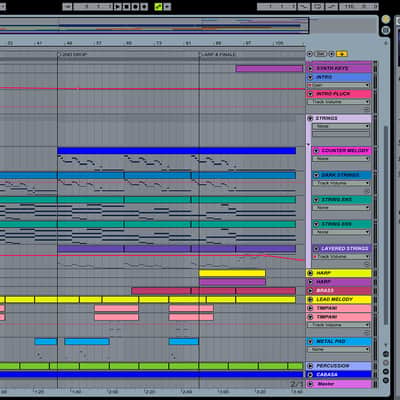Screen dimensions: 400x400
Task: Unfold the CABASA track
Action: 310,375
